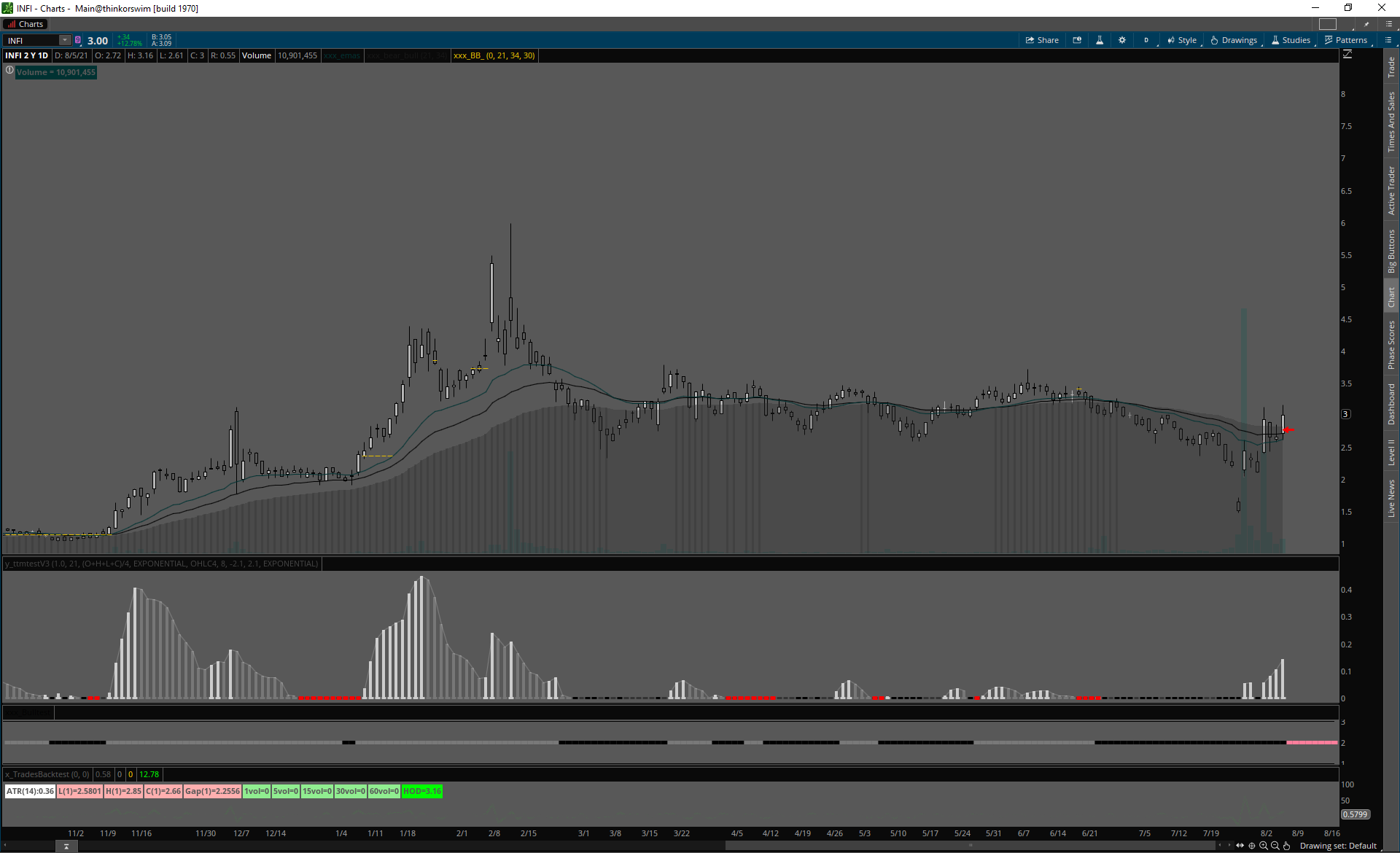Click the Drawing set: Default selector
This screenshot has width=1400, height=853.
1338,846
